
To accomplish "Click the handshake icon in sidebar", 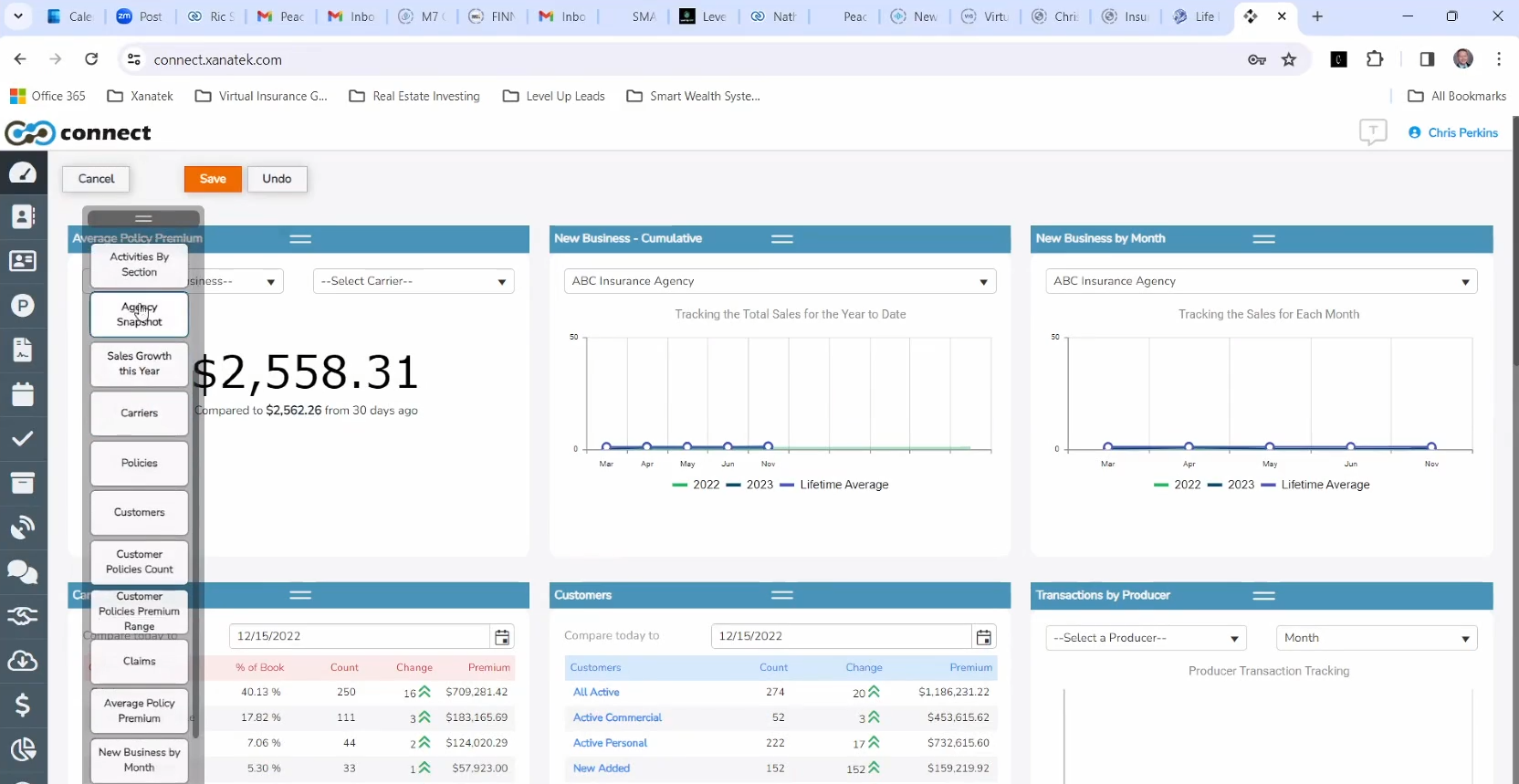I will point(23,616).
